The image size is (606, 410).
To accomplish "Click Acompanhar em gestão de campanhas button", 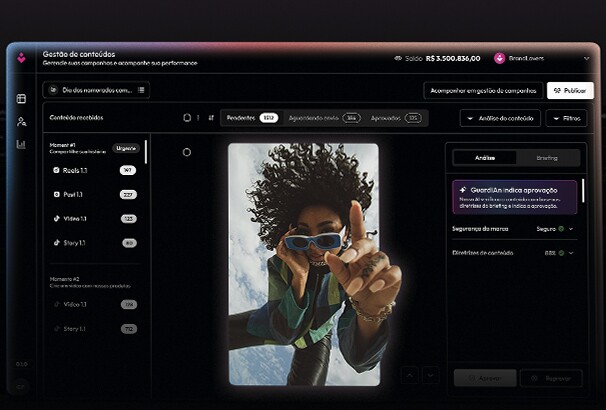I will point(483,90).
